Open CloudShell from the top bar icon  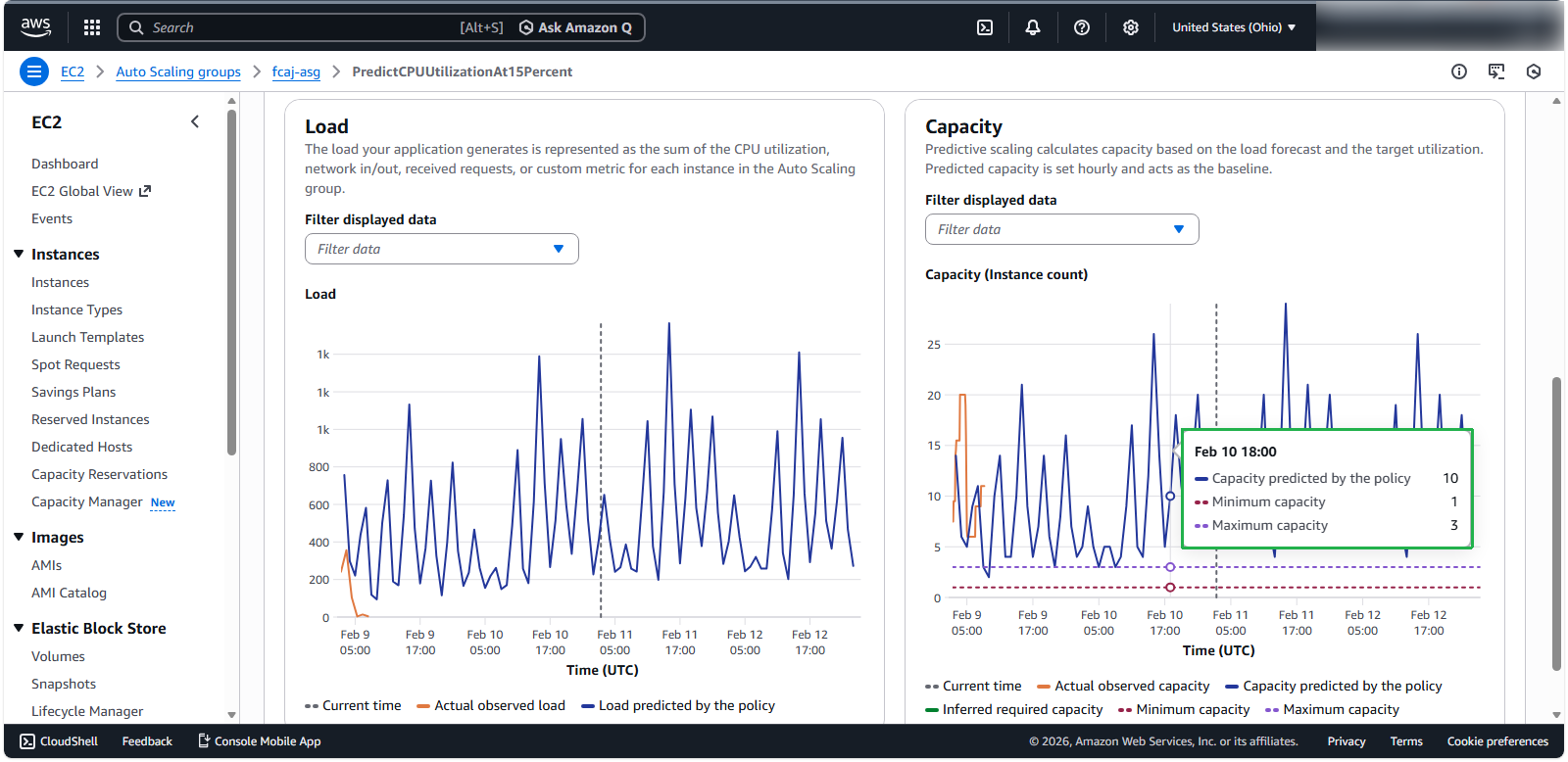[x=985, y=27]
